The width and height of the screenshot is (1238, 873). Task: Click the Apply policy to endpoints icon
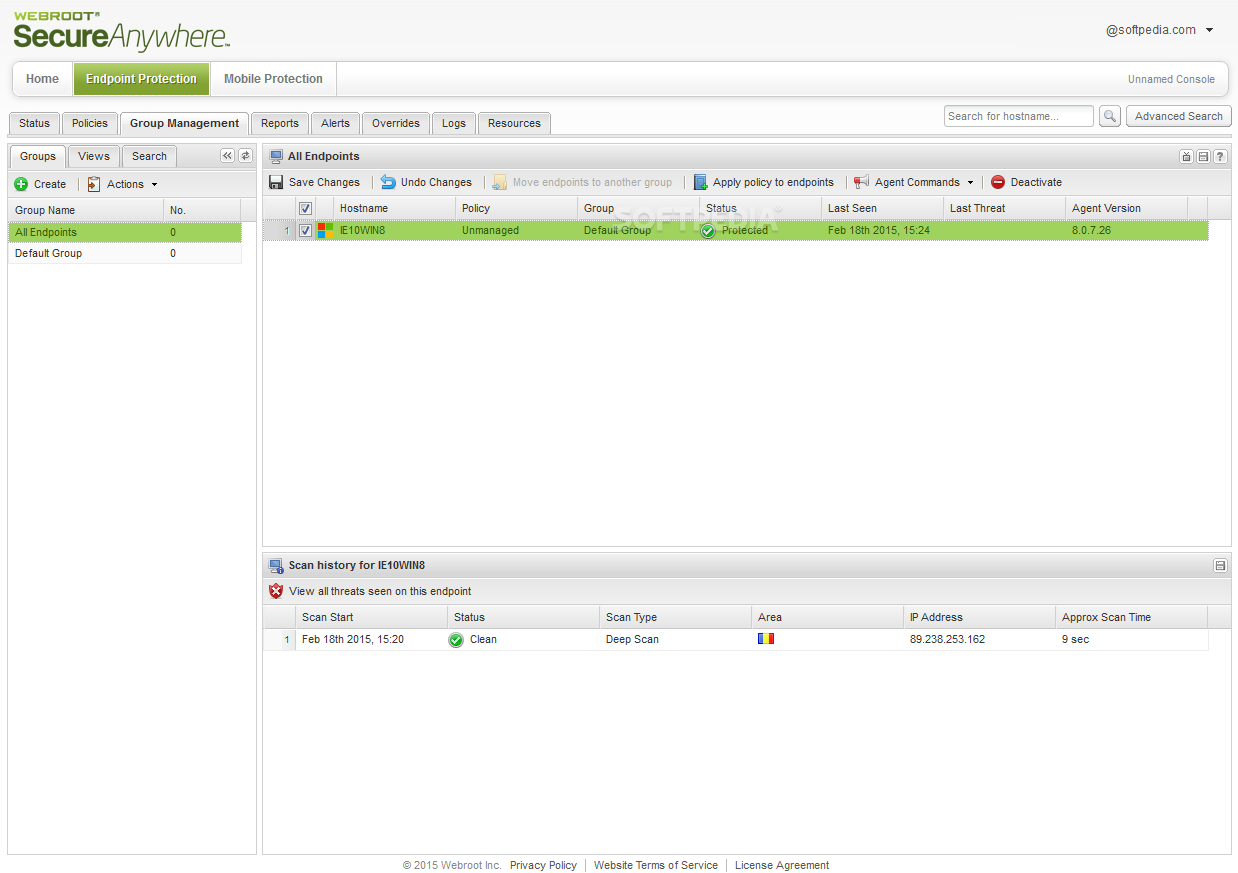[700, 182]
